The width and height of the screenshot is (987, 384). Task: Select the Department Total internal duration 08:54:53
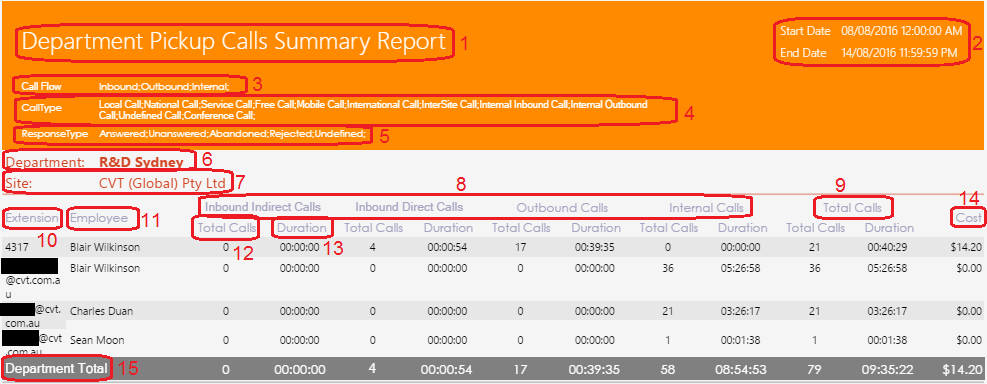(742, 370)
